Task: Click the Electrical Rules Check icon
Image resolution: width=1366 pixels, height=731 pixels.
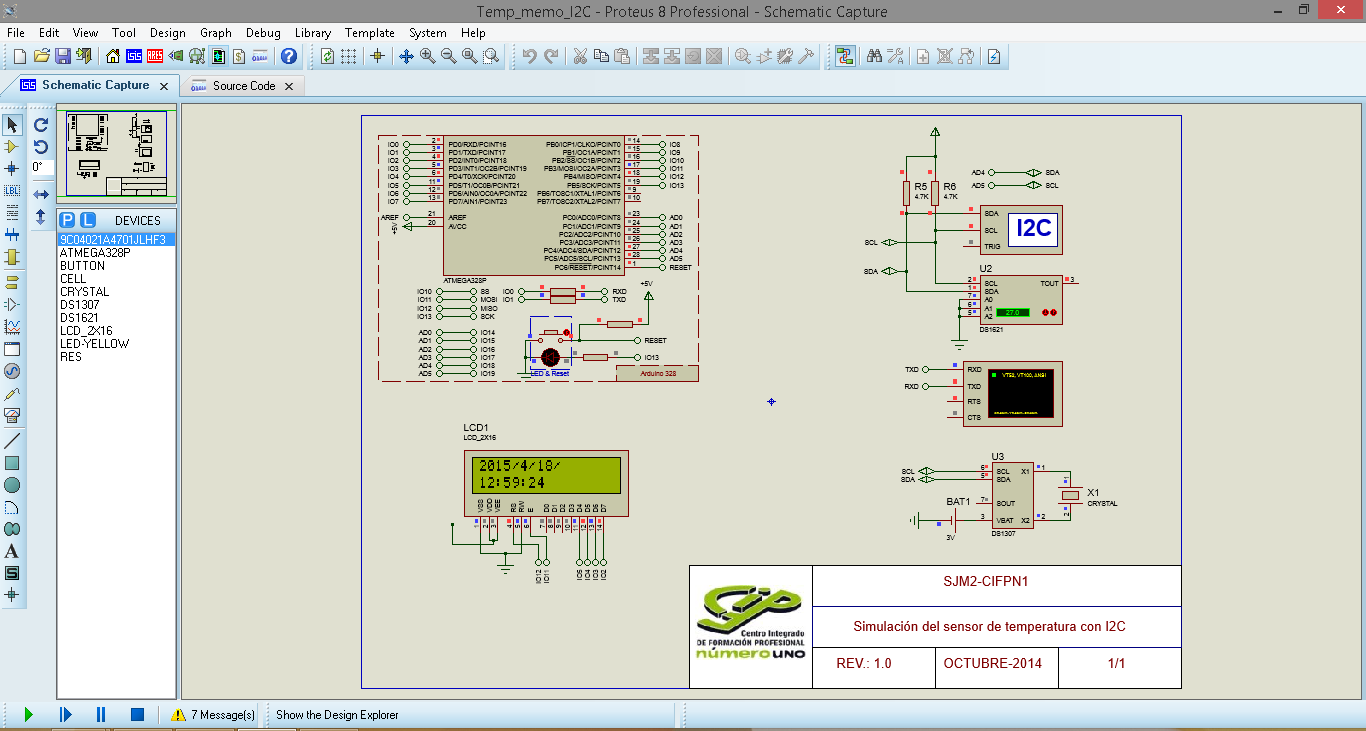Action: tap(993, 56)
